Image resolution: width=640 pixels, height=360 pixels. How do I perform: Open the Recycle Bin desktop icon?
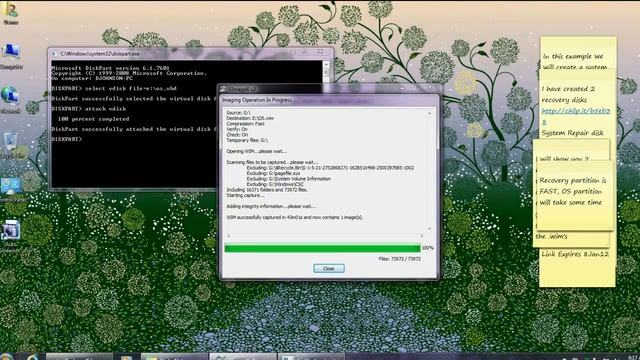[11, 144]
